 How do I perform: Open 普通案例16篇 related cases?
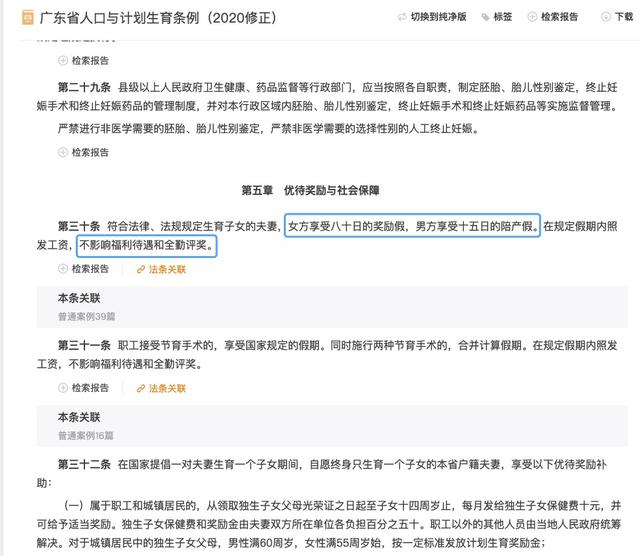coord(86,436)
